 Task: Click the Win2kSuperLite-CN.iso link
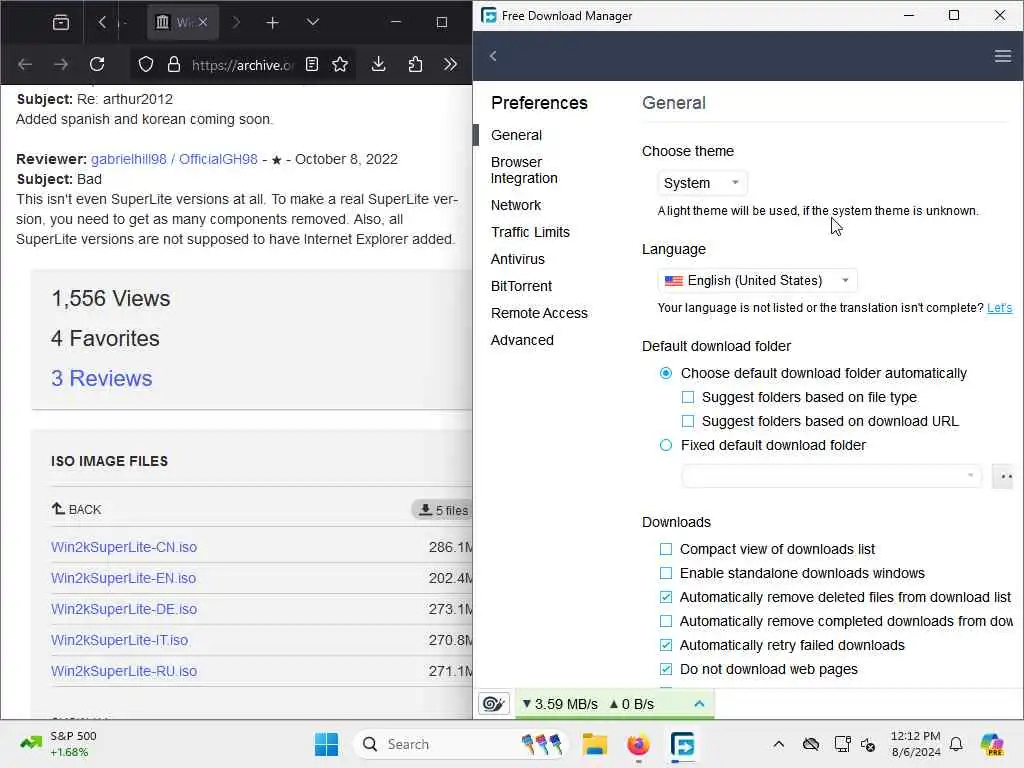(x=124, y=547)
